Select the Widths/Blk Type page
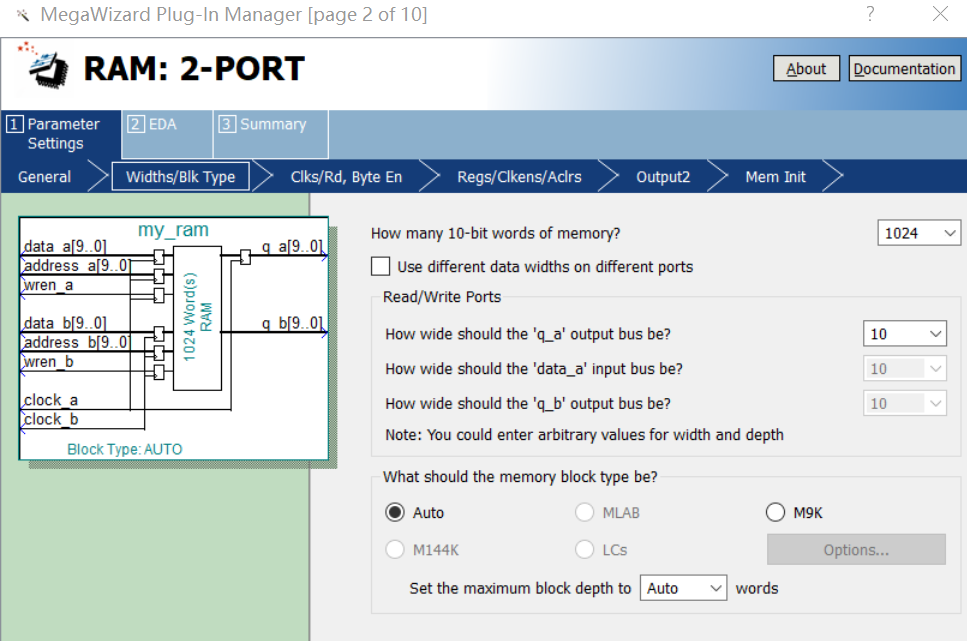Viewport: 967px width, 641px height. point(181,177)
